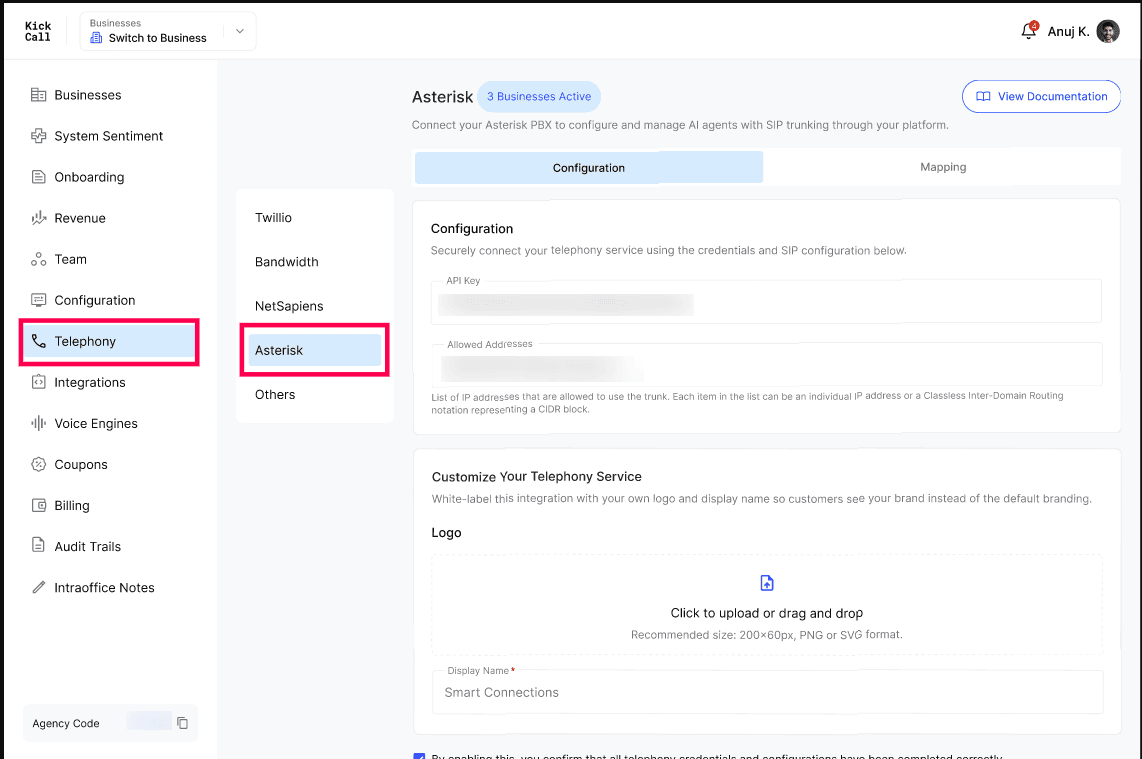Toggle the confirmation checkbox at bottom
This screenshot has width=1142, height=759.
[419, 756]
